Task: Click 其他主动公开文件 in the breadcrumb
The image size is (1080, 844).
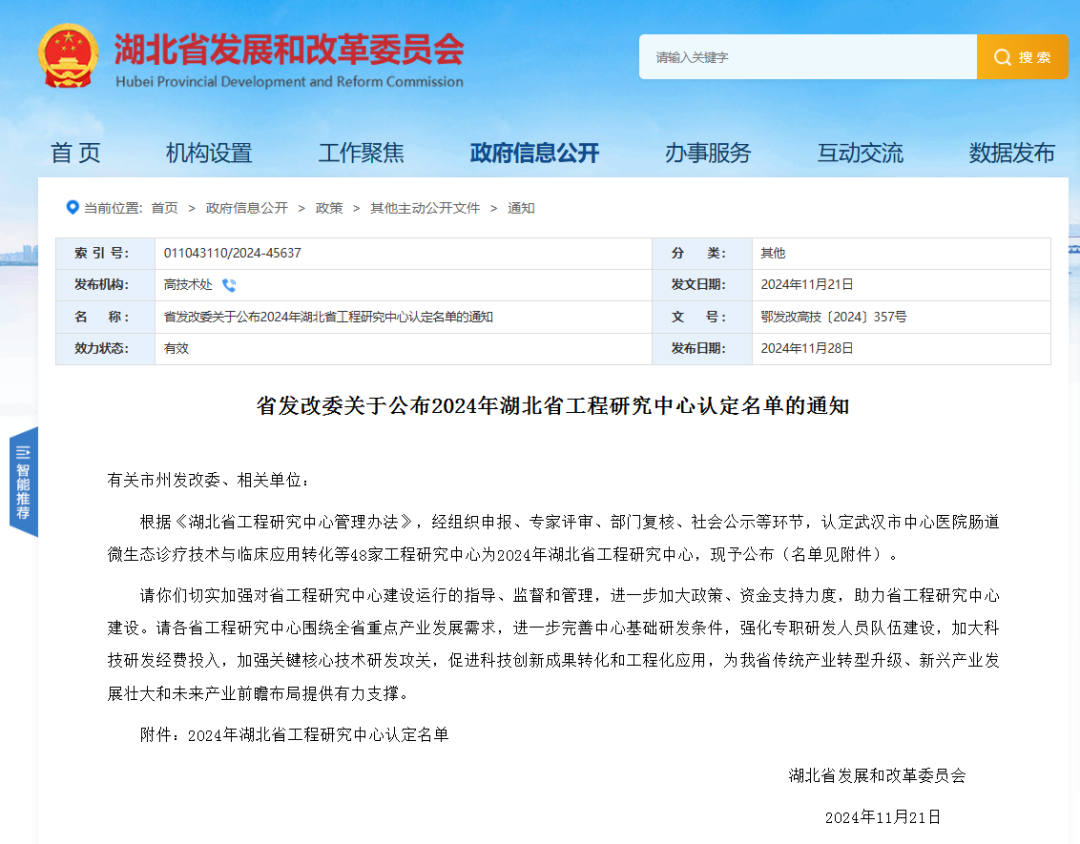Action: pos(425,208)
